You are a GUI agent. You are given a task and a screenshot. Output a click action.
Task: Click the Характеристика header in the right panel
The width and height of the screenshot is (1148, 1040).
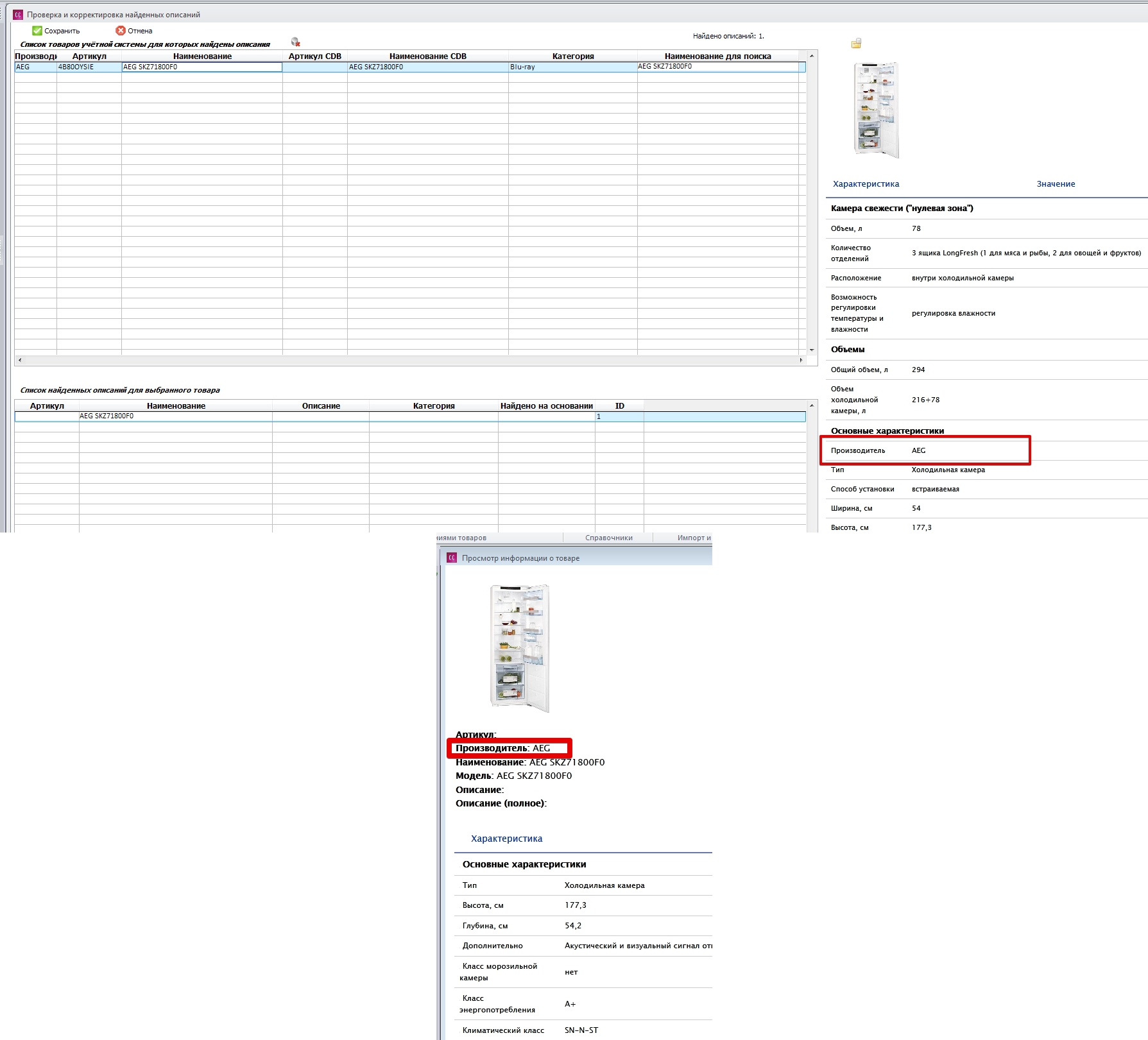(x=866, y=184)
